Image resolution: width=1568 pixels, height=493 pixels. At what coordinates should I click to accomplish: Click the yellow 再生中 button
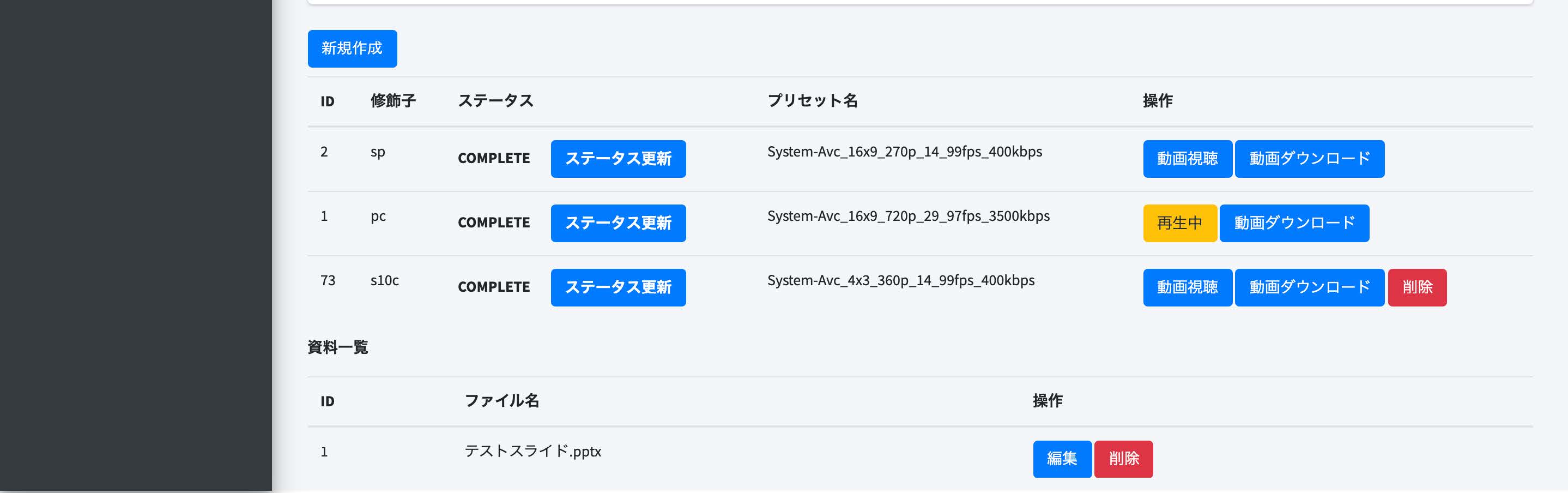pyautogui.click(x=1179, y=223)
